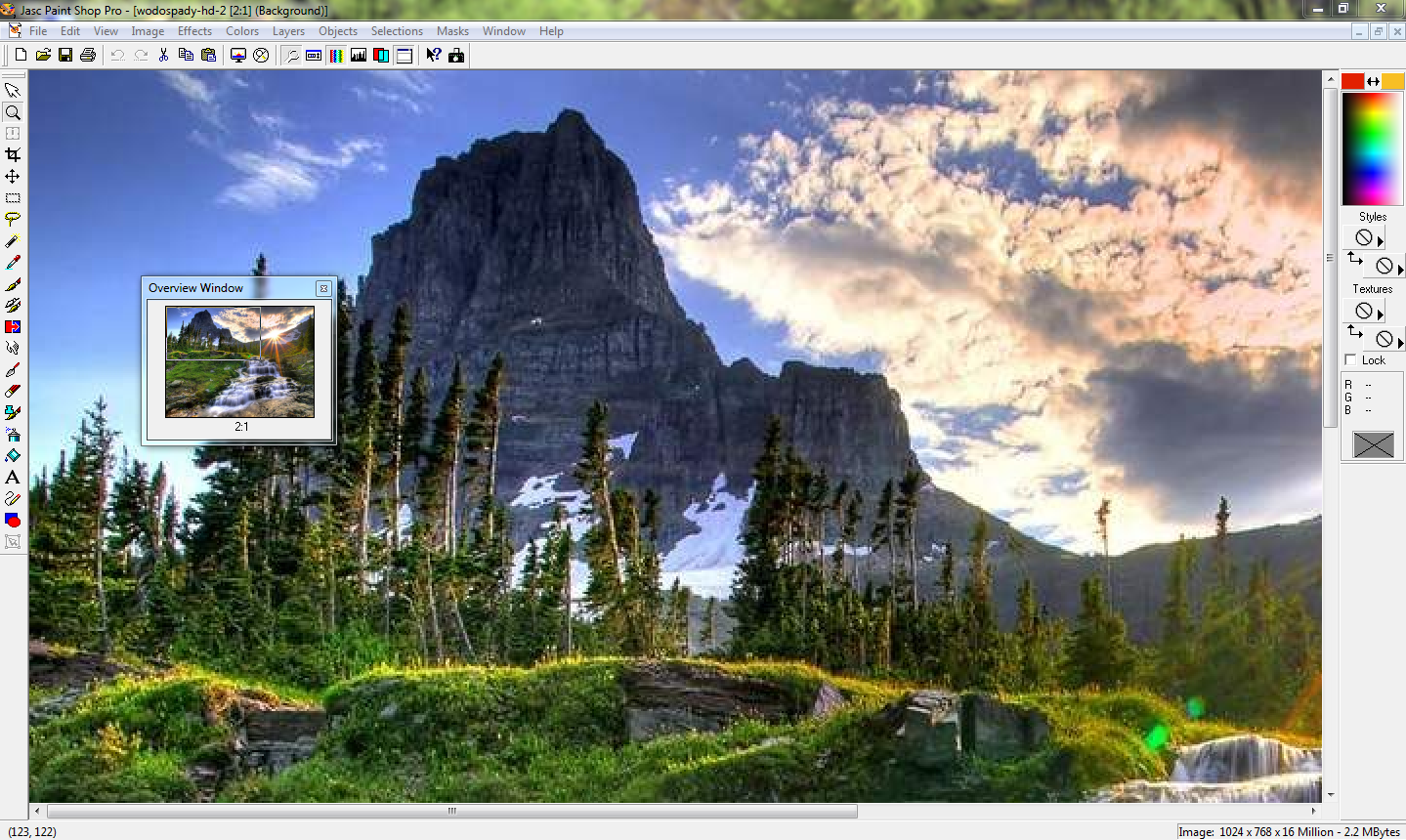Screen dimensions: 1406x840
Task: Open the Image menu
Action: click(x=148, y=31)
